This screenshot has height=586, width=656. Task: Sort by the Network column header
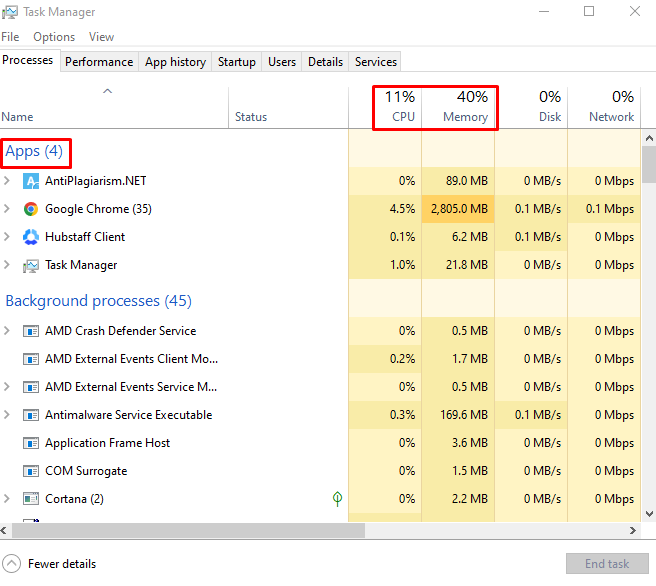point(604,107)
